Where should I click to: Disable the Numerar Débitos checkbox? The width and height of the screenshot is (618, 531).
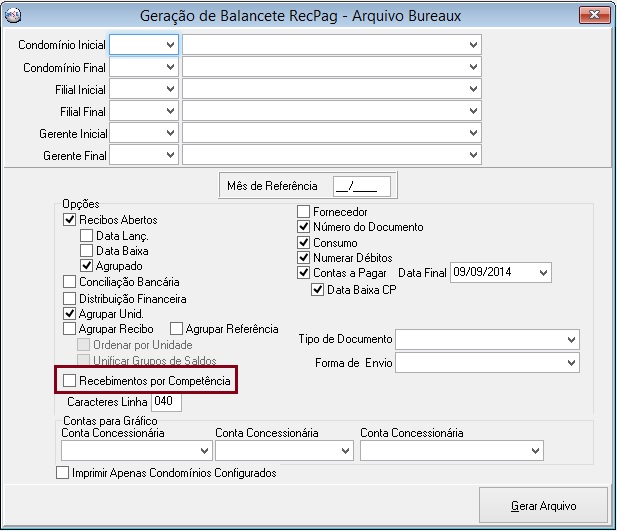(x=304, y=257)
